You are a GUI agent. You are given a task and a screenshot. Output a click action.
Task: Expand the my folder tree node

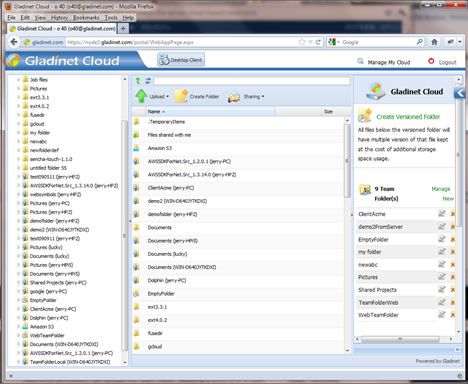(x=18, y=132)
